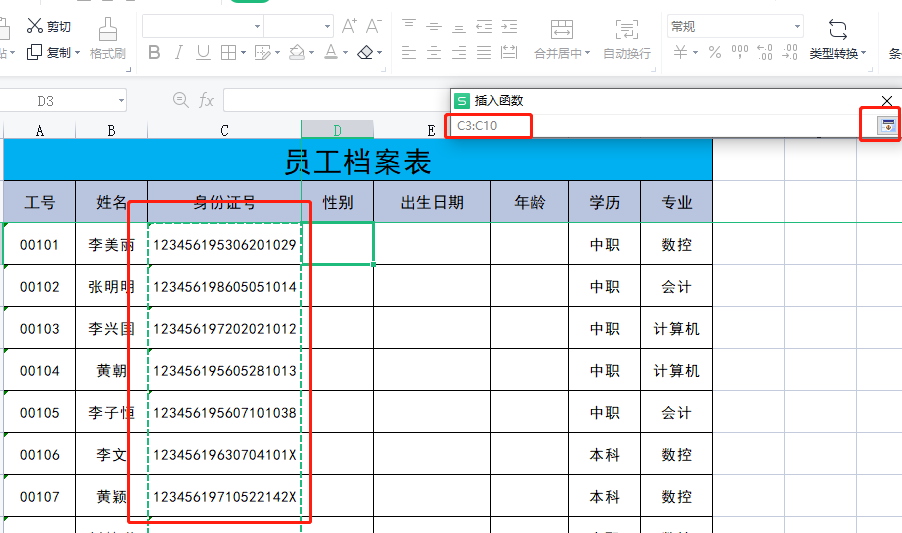Increase font size with A+ icon
The image size is (902, 533).
pyautogui.click(x=349, y=26)
